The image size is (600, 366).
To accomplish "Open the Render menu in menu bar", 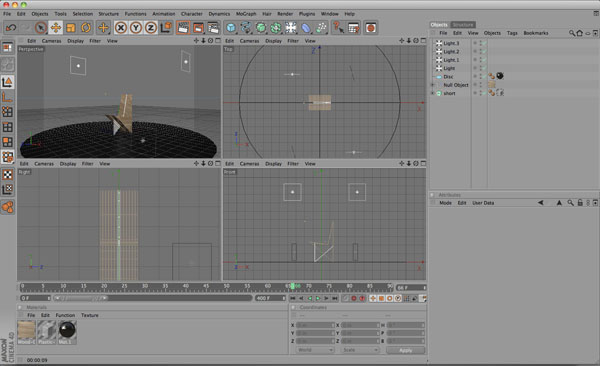I will click(285, 14).
